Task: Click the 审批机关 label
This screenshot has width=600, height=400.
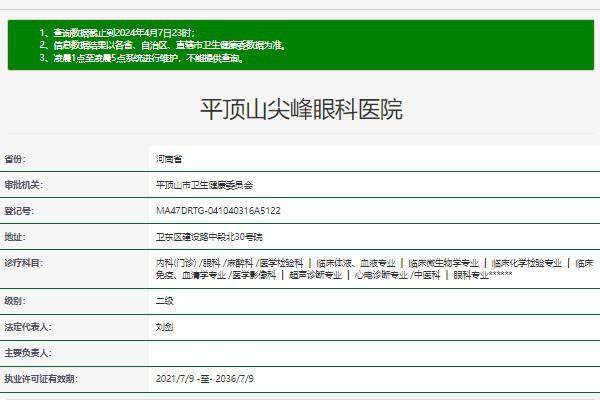Action: [24, 185]
